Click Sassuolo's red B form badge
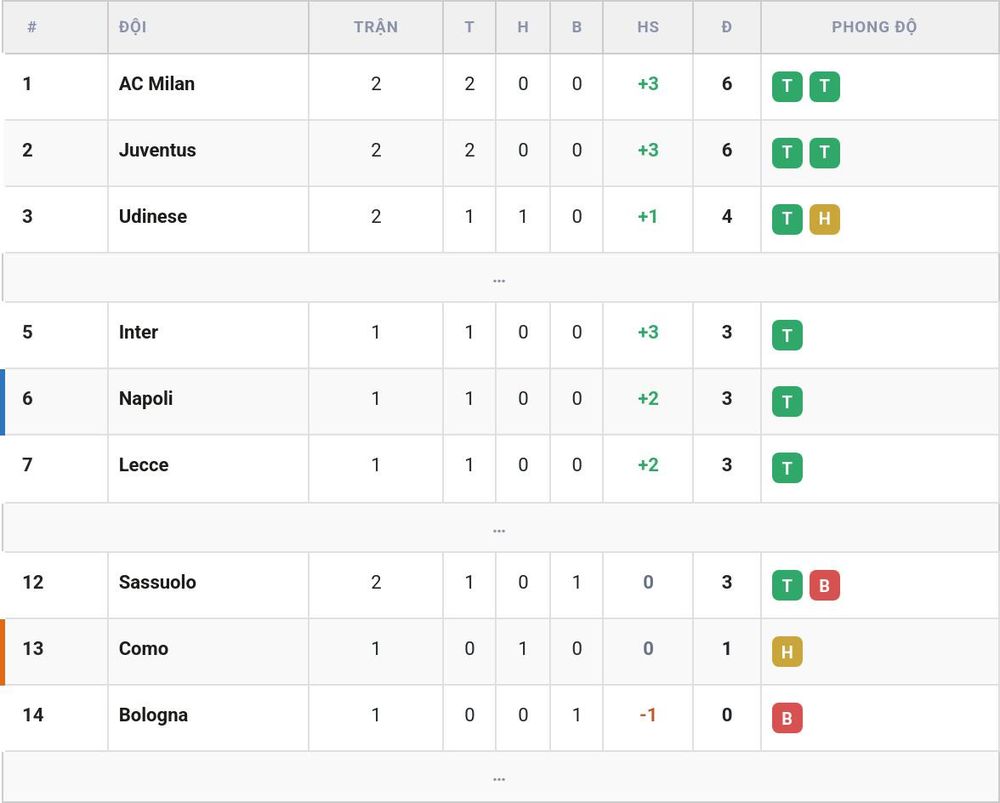 click(824, 585)
